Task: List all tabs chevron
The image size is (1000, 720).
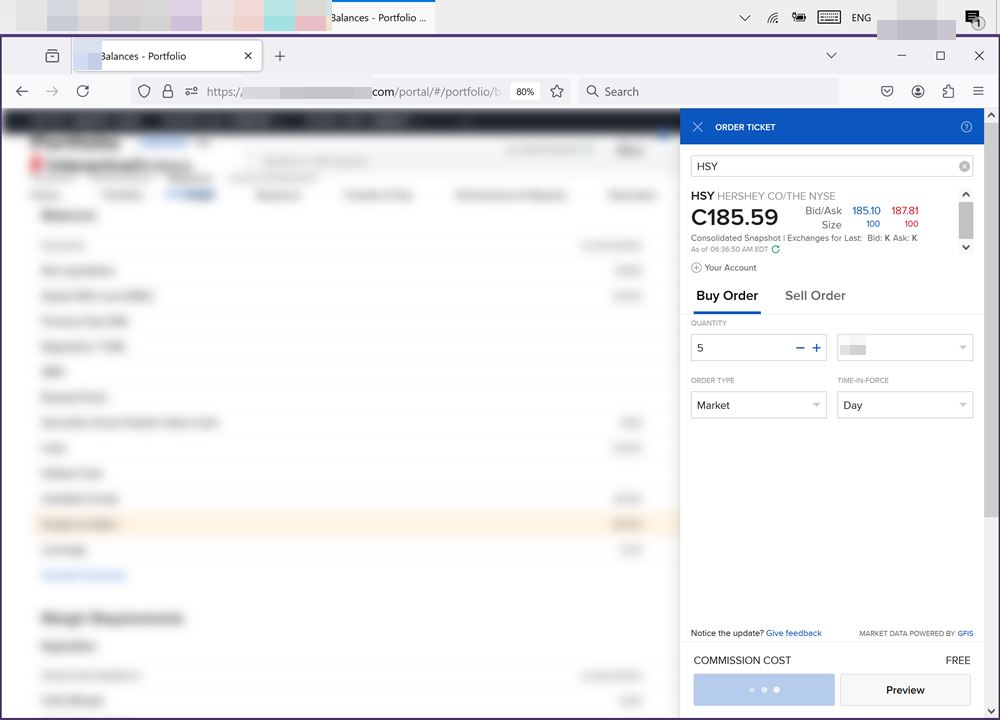Action: coord(831,55)
